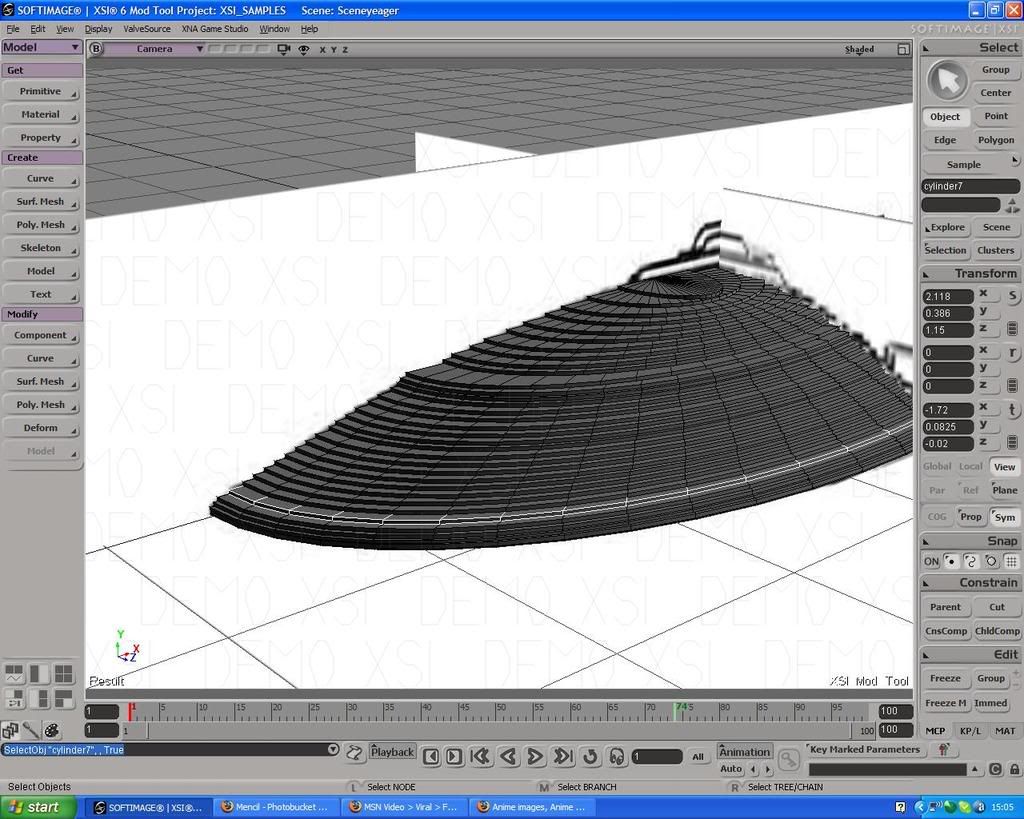Image resolution: width=1024 pixels, height=819 pixels.
Task: Toggle the playback loop icon
Action: point(590,756)
